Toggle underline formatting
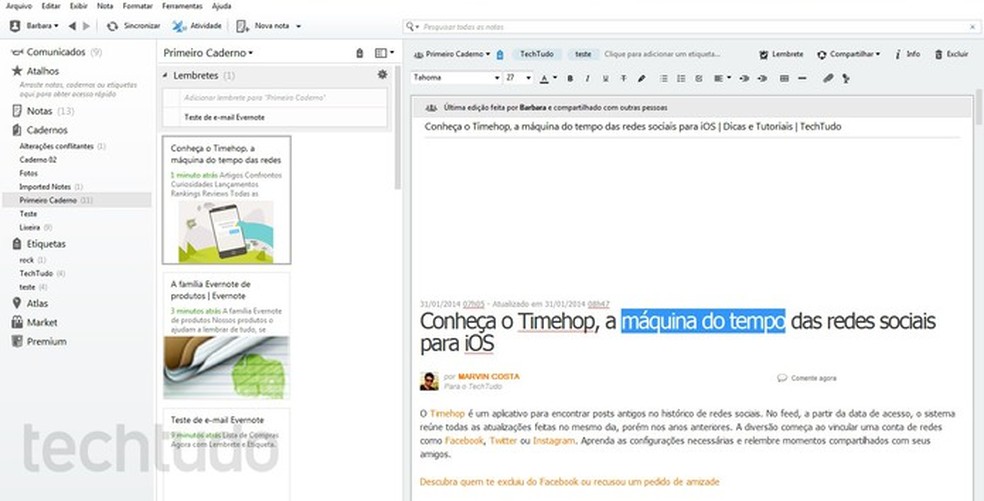Viewport: 984px width, 501px height. click(606, 78)
